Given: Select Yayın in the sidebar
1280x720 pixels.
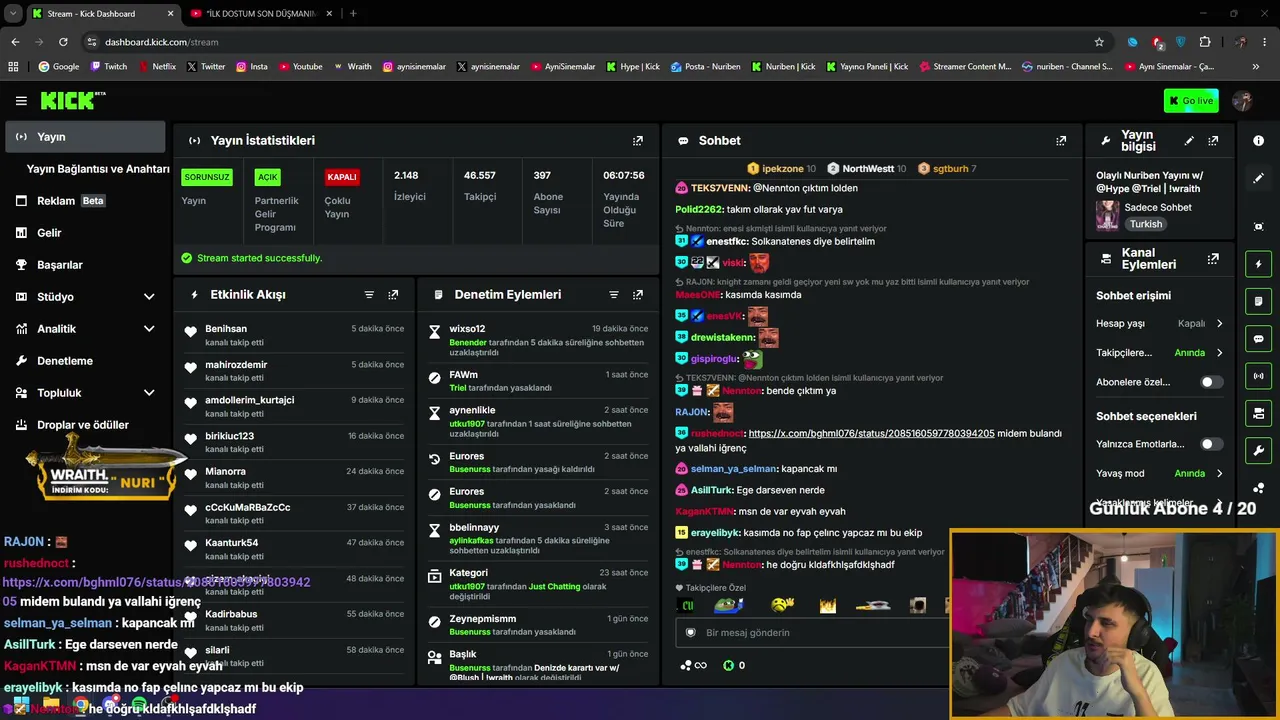Looking at the screenshot, I should (86, 137).
